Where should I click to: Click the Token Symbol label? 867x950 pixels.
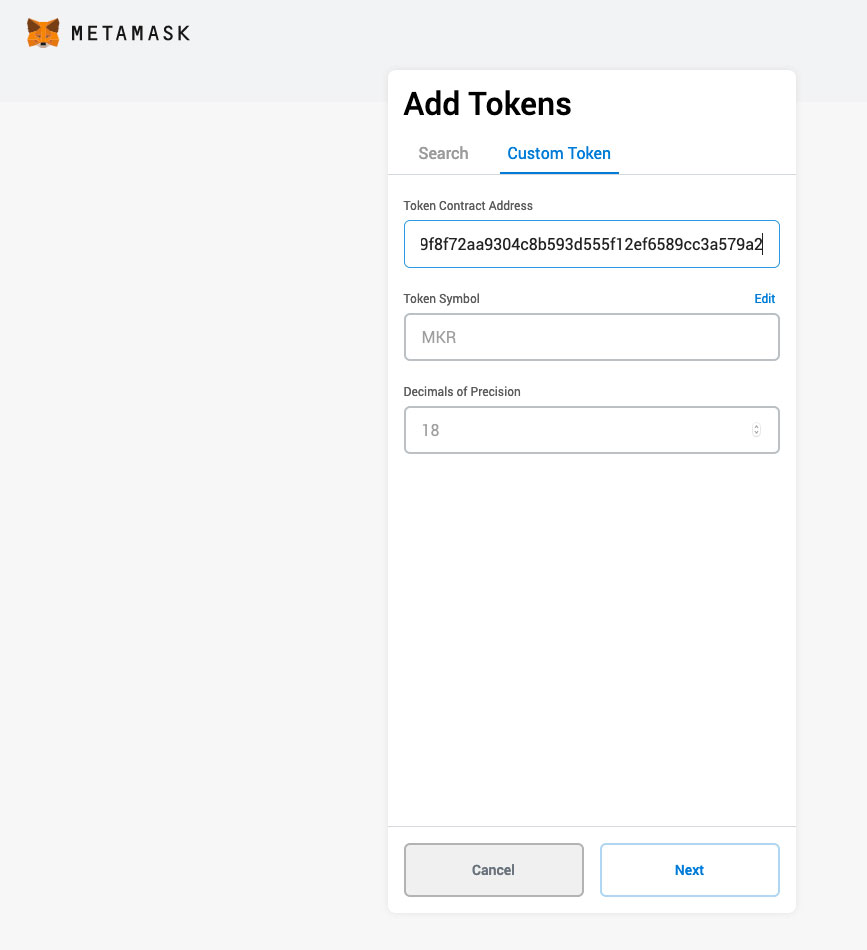(x=440, y=298)
